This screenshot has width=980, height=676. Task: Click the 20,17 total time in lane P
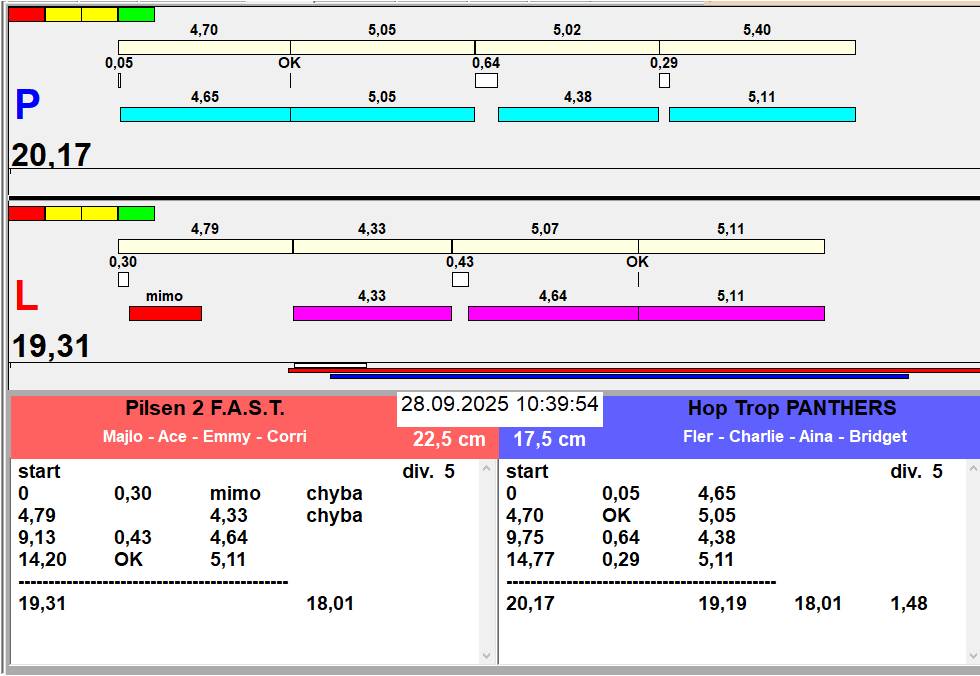point(51,154)
